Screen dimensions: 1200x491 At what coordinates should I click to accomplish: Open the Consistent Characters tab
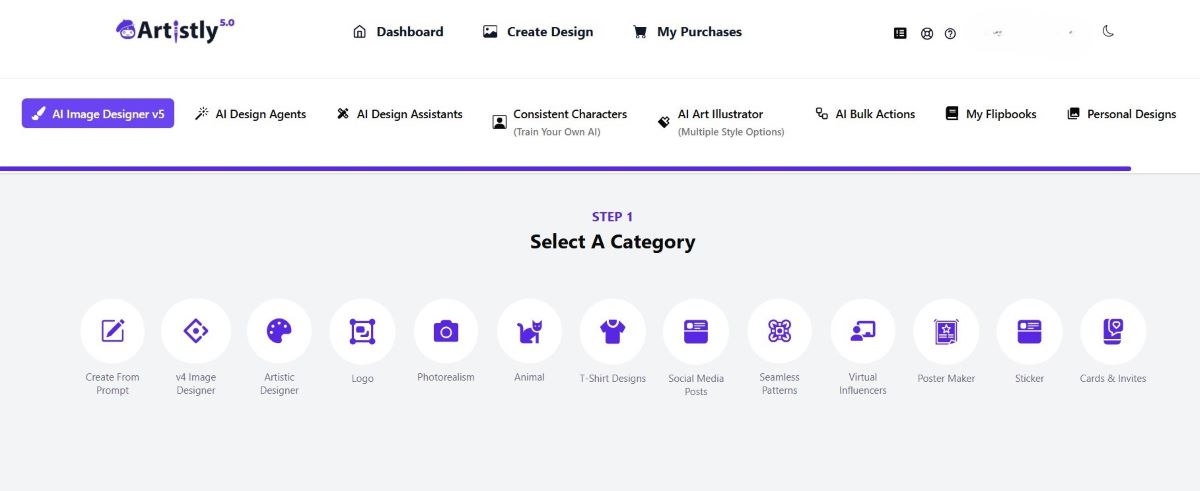[559, 121]
